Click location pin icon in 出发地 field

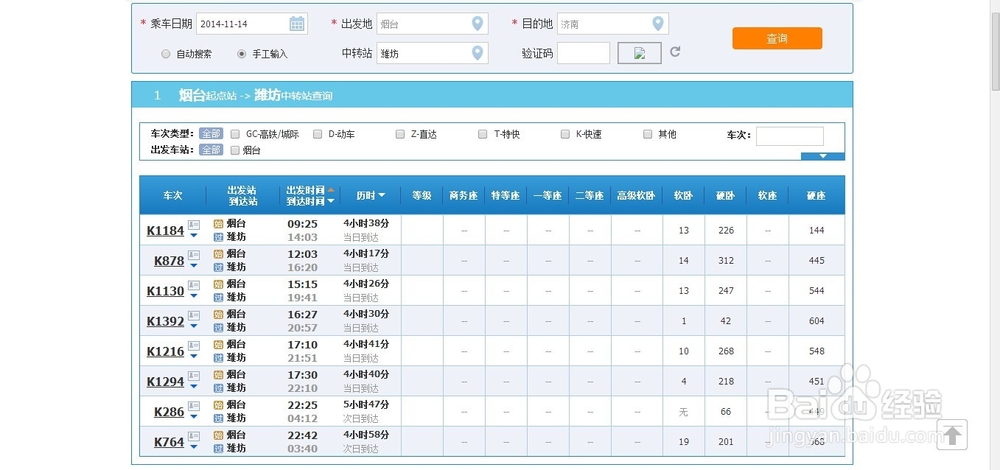pos(477,24)
